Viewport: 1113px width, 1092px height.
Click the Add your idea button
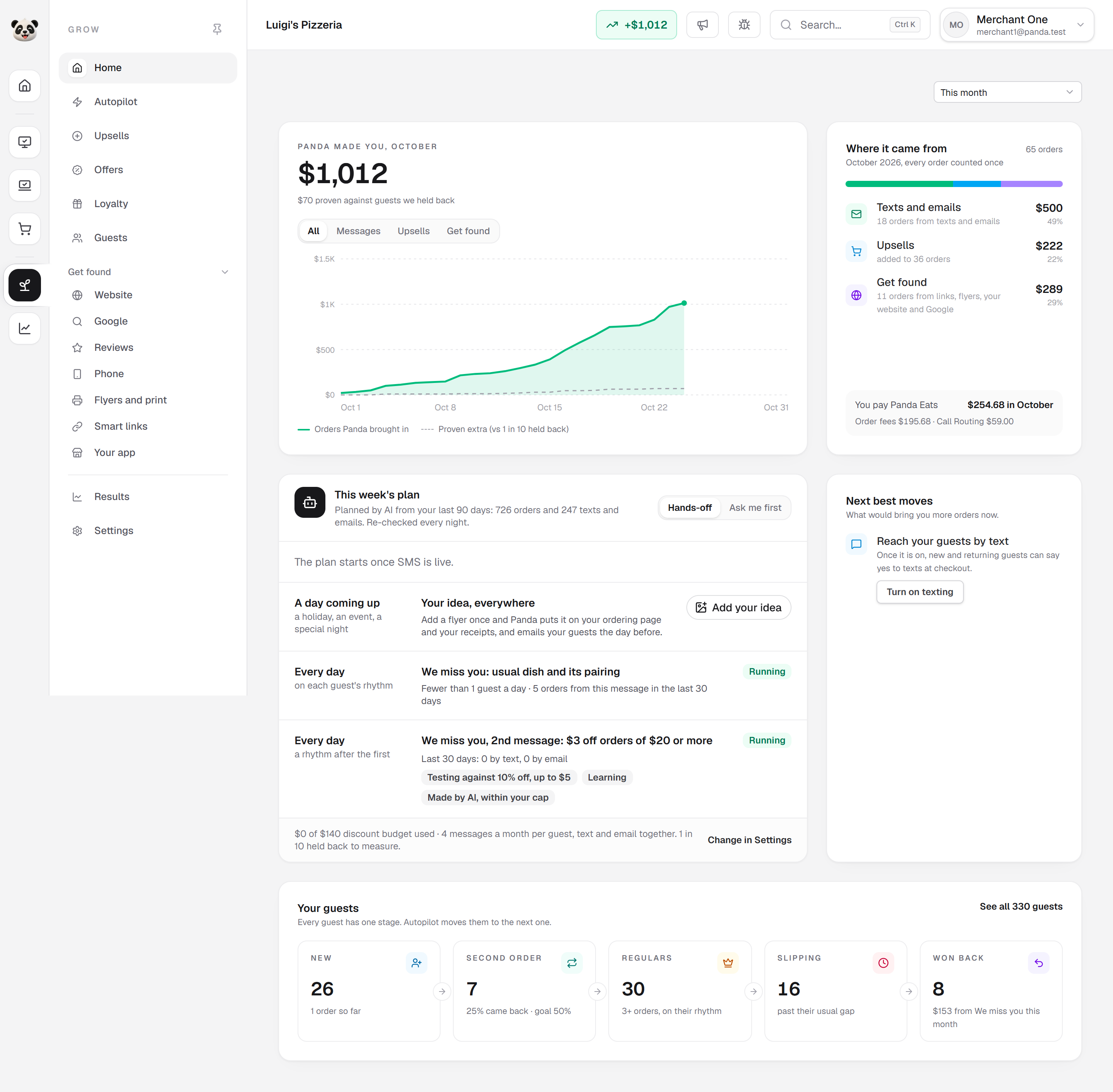[x=739, y=607]
